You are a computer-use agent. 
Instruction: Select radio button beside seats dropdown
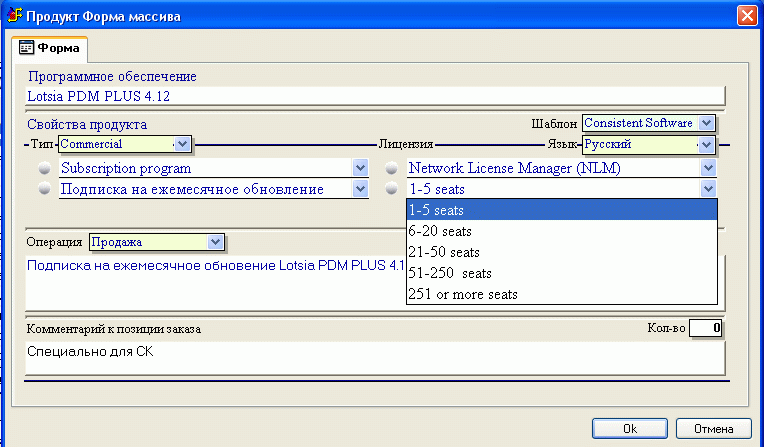tap(392, 189)
